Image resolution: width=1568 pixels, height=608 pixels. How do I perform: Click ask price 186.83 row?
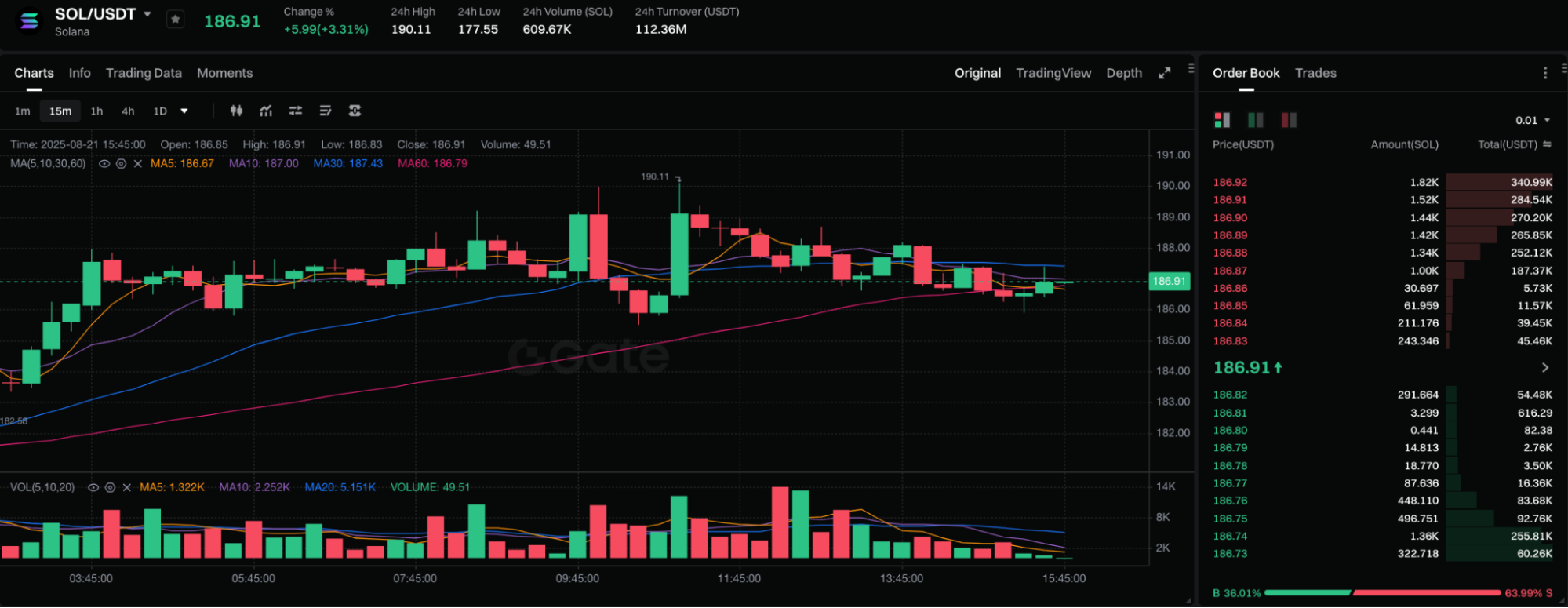coord(1382,341)
